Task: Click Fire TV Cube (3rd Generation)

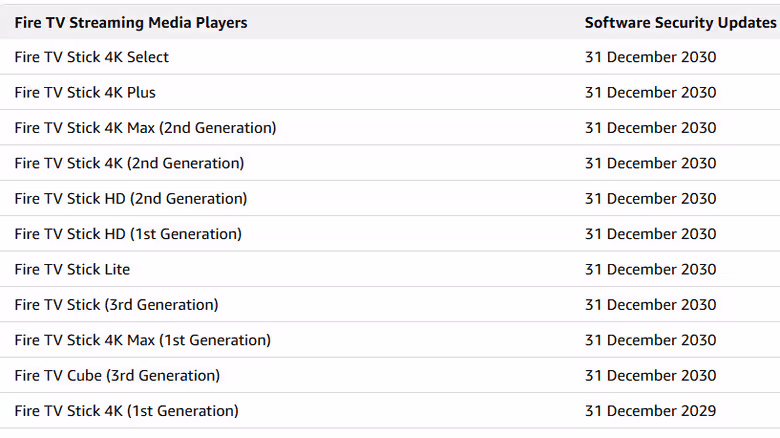Action: coord(117,375)
